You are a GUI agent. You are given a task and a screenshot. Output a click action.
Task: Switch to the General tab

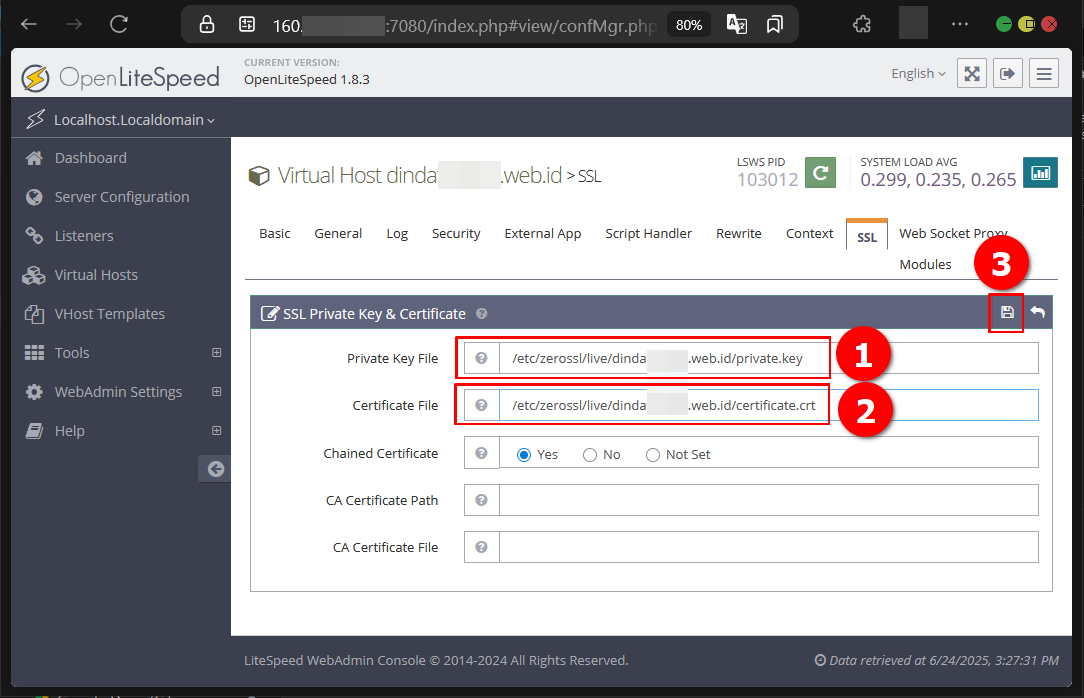tap(338, 234)
